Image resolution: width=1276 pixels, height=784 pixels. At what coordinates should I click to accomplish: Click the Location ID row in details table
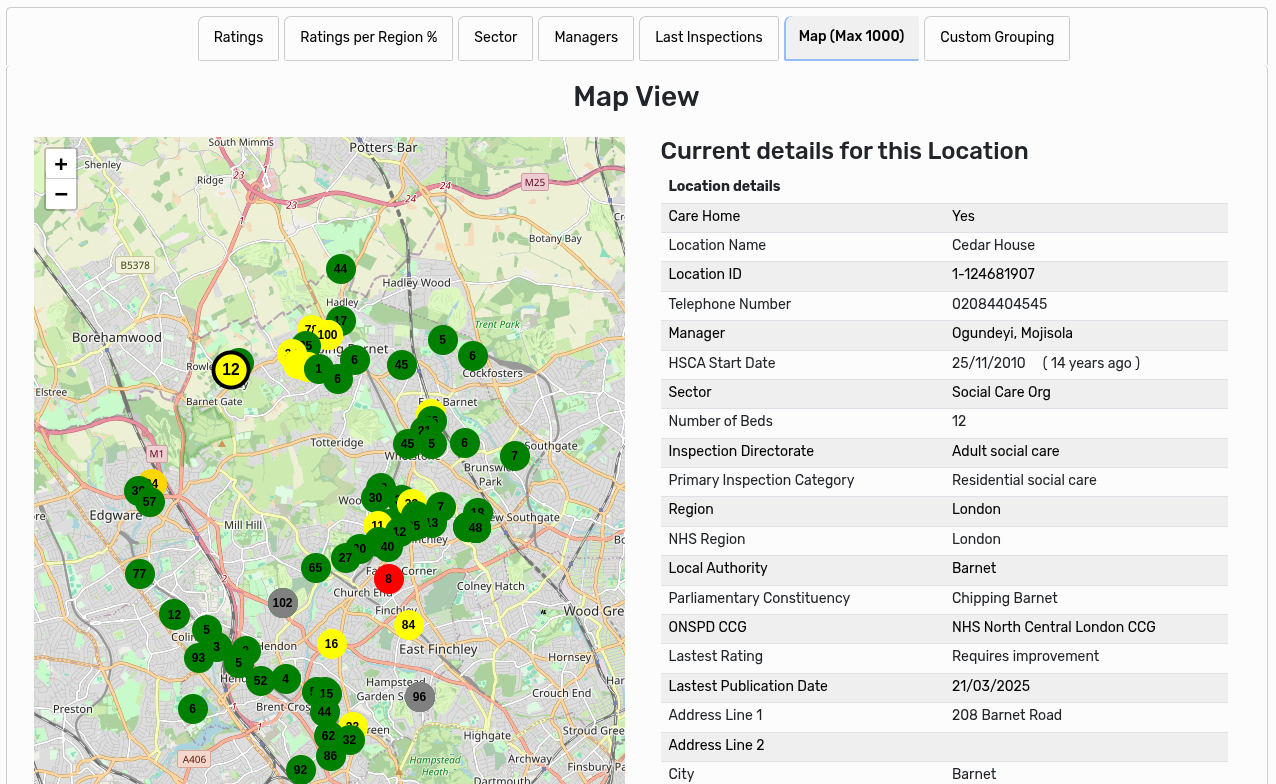coord(944,274)
